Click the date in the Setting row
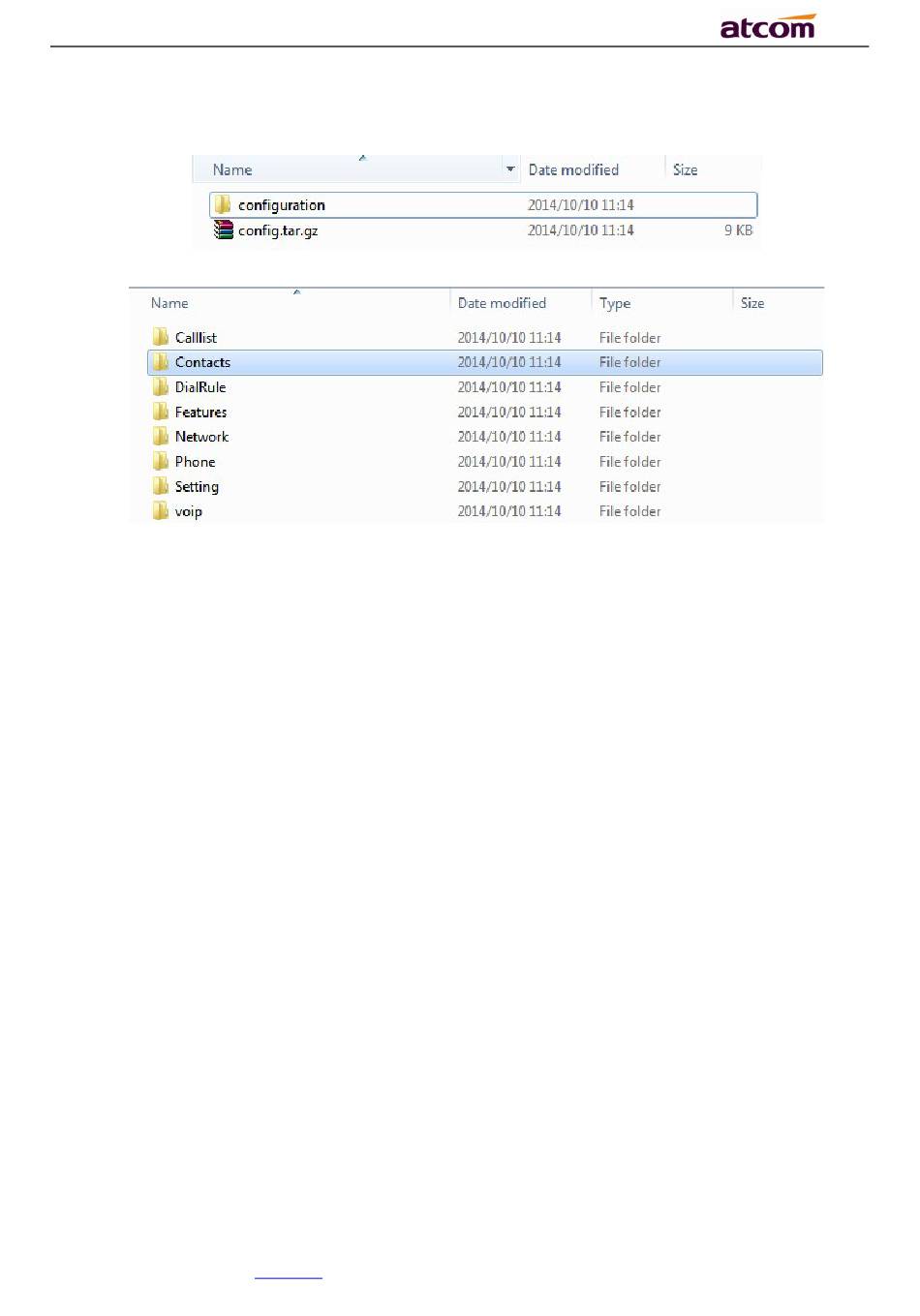This screenshot has width=920, height=1316. [x=509, y=486]
